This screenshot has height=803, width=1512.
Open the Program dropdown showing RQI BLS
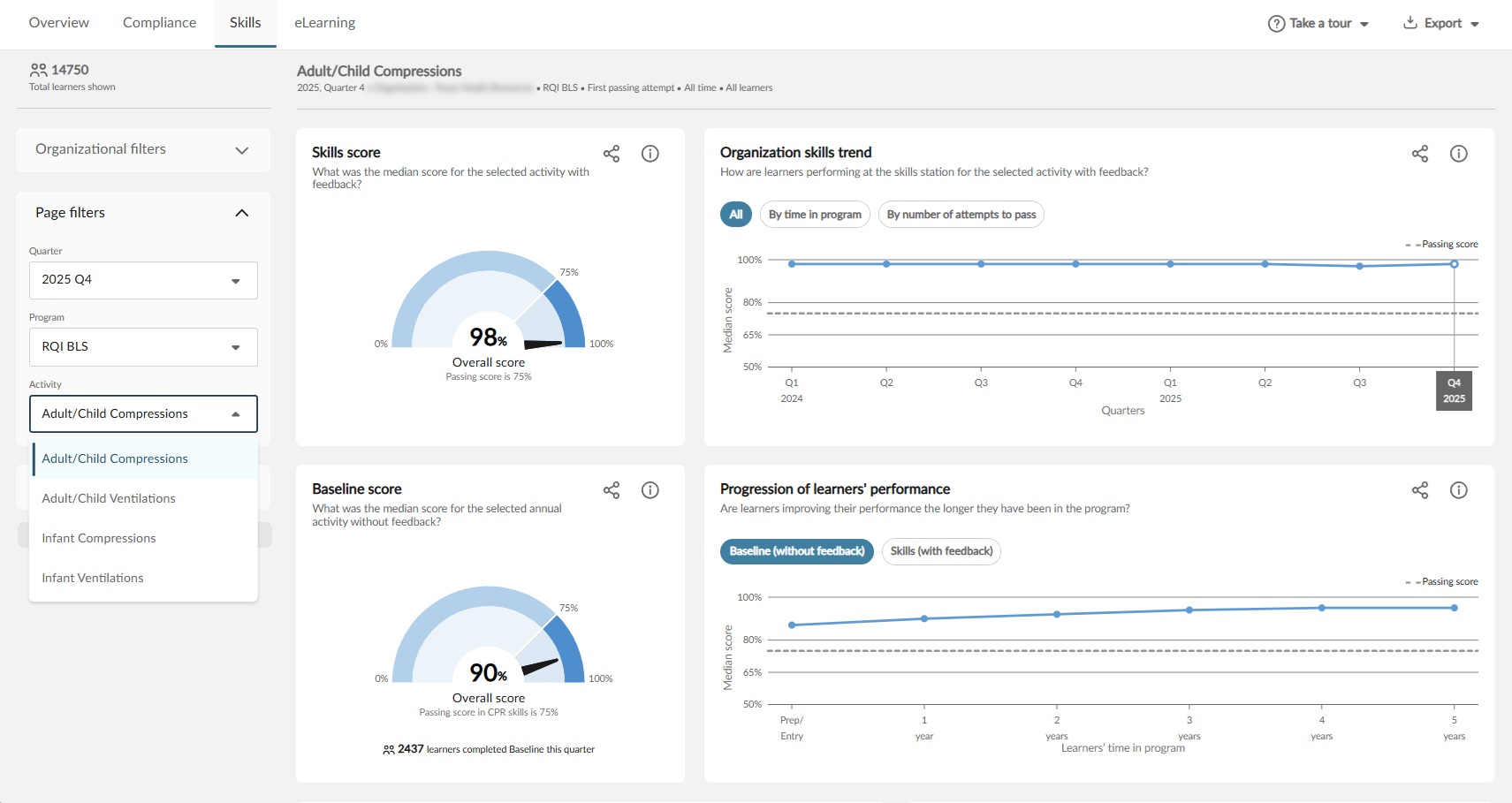[143, 347]
